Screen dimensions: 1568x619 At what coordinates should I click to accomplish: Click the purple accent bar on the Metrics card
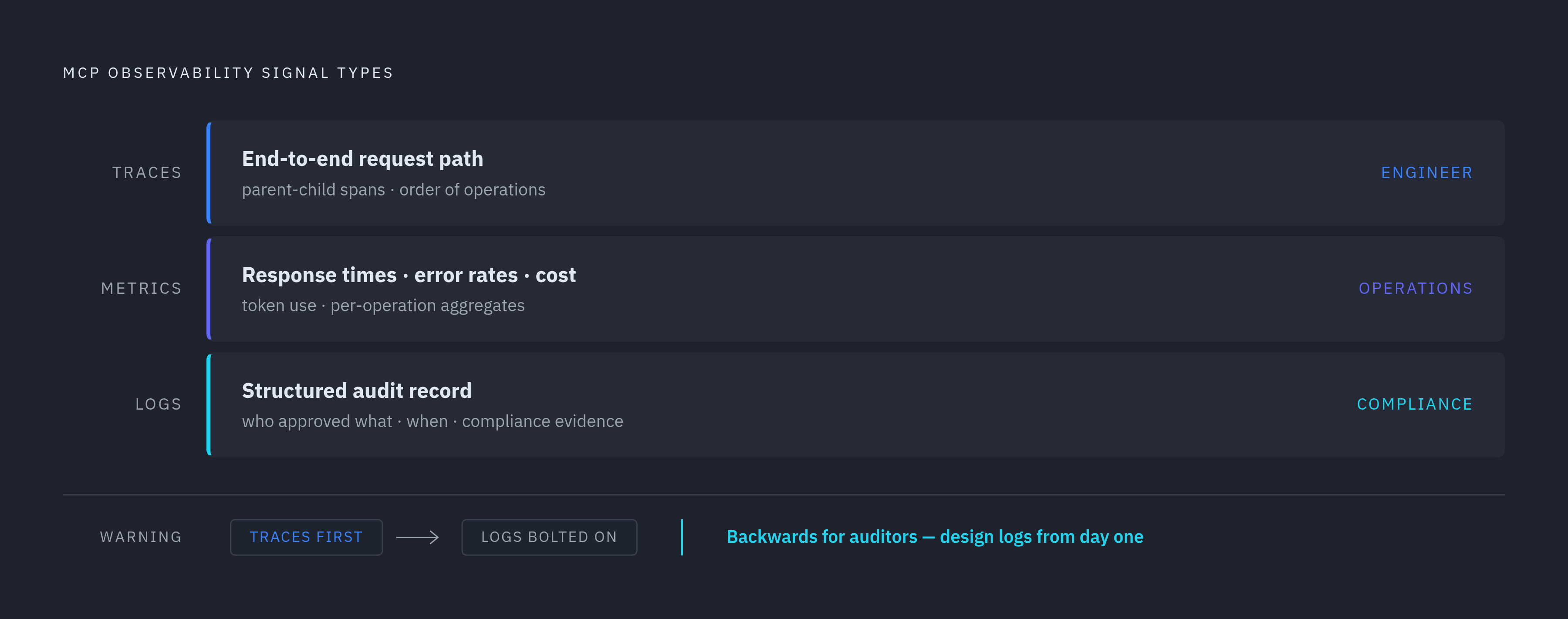[x=209, y=289]
